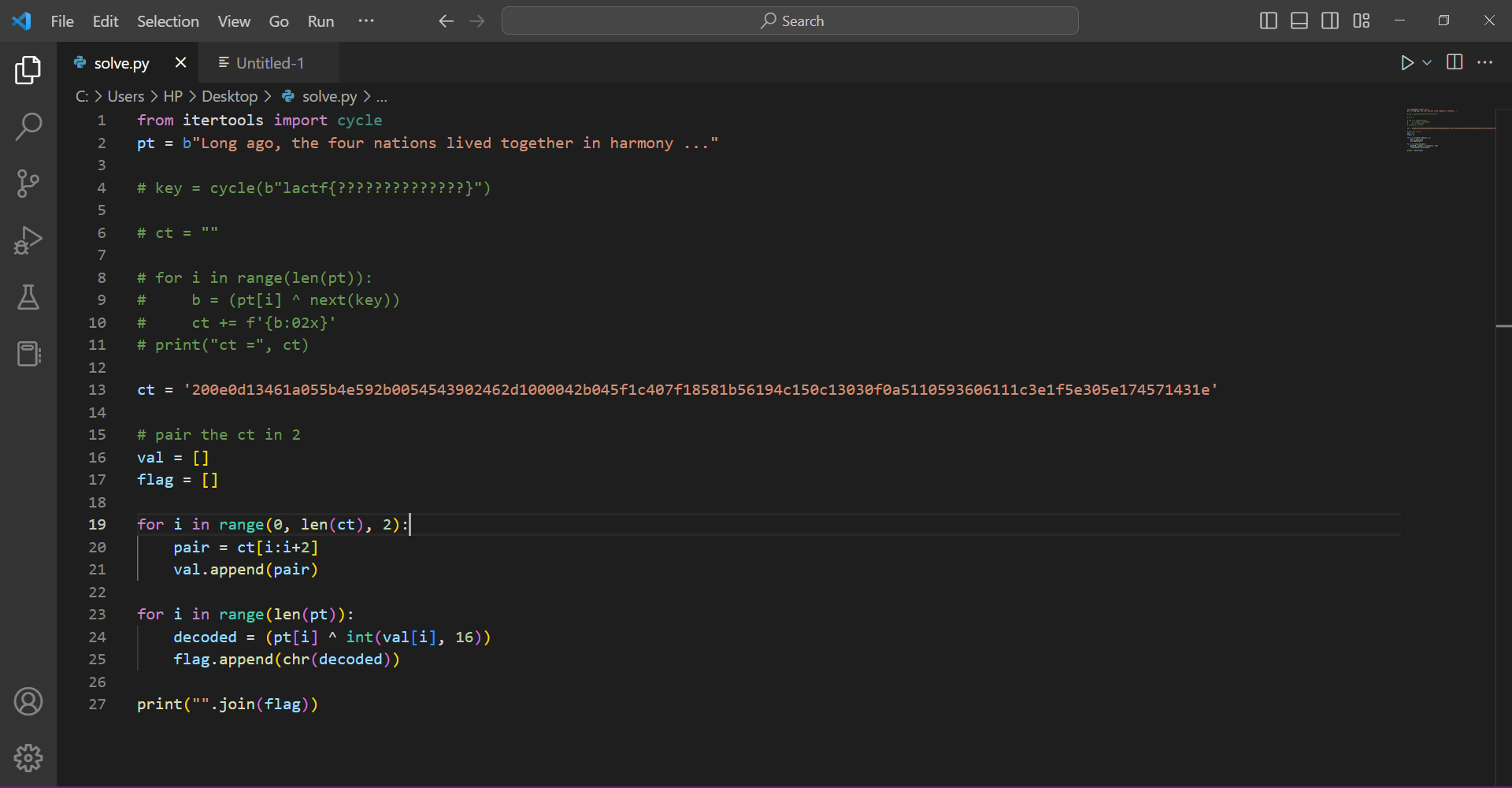Click the Search command center field

tap(790, 21)
